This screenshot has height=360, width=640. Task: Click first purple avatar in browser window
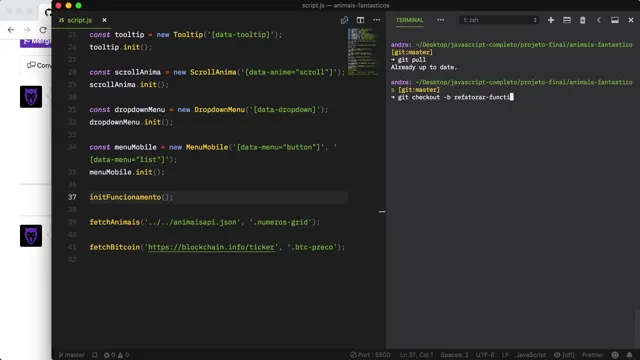(x=31, y=97)
